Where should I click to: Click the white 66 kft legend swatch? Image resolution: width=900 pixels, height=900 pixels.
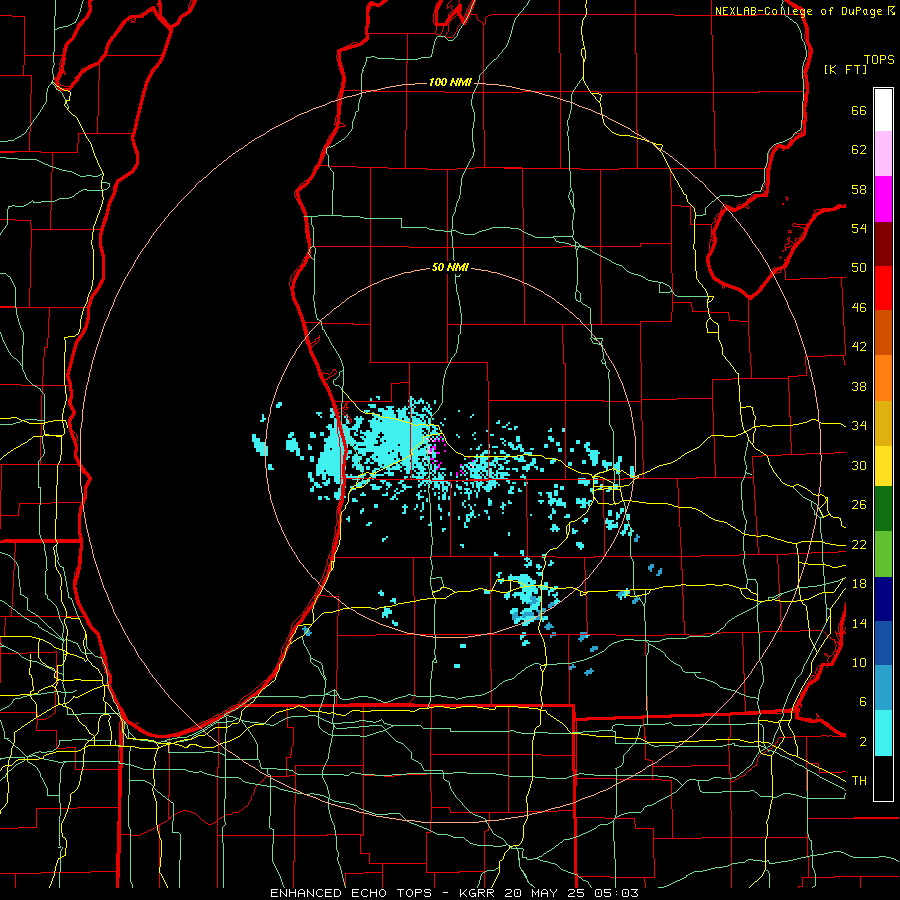point(883,110)
